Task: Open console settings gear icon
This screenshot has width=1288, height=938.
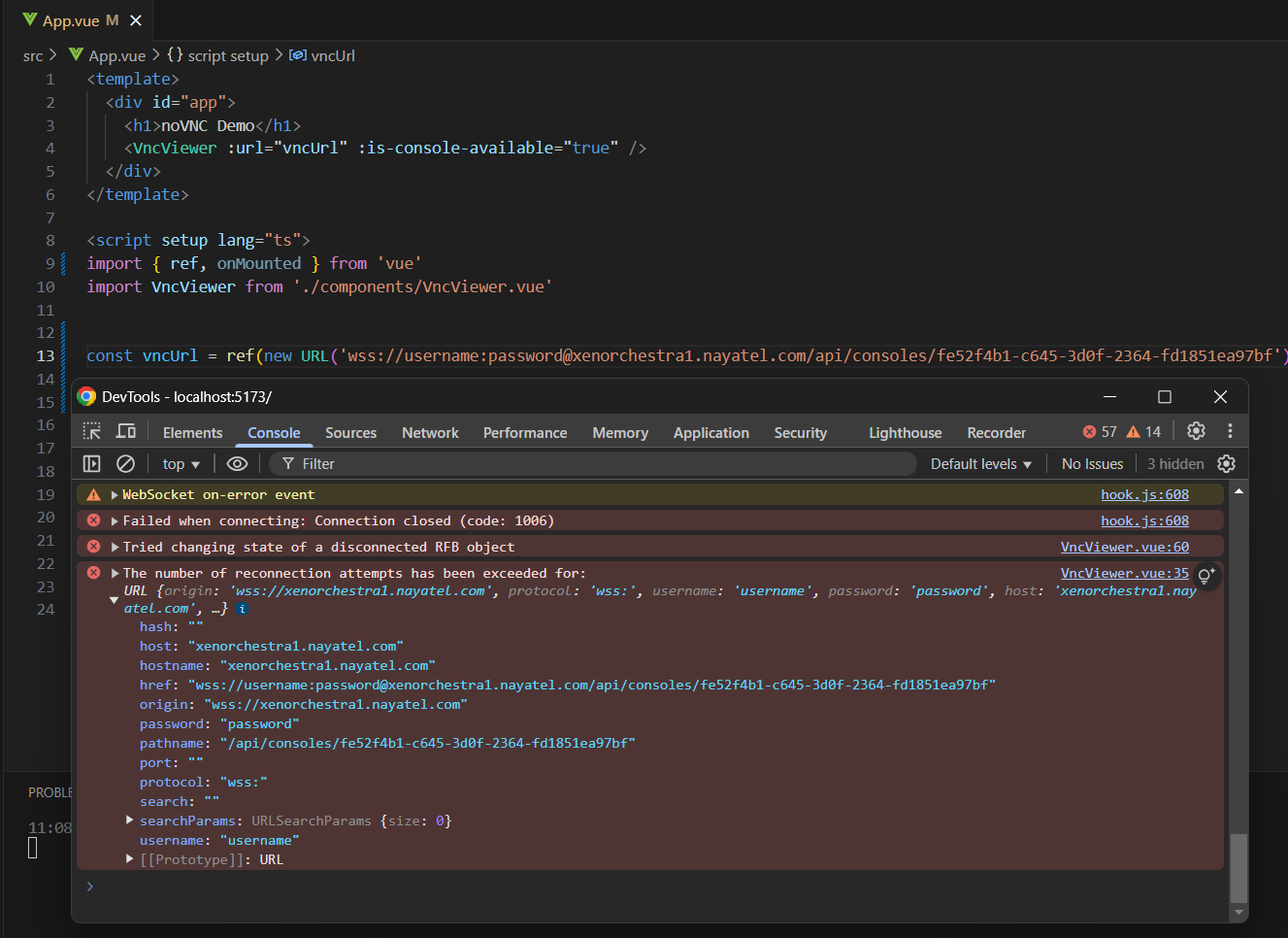Action: [x=1227, y=464]
